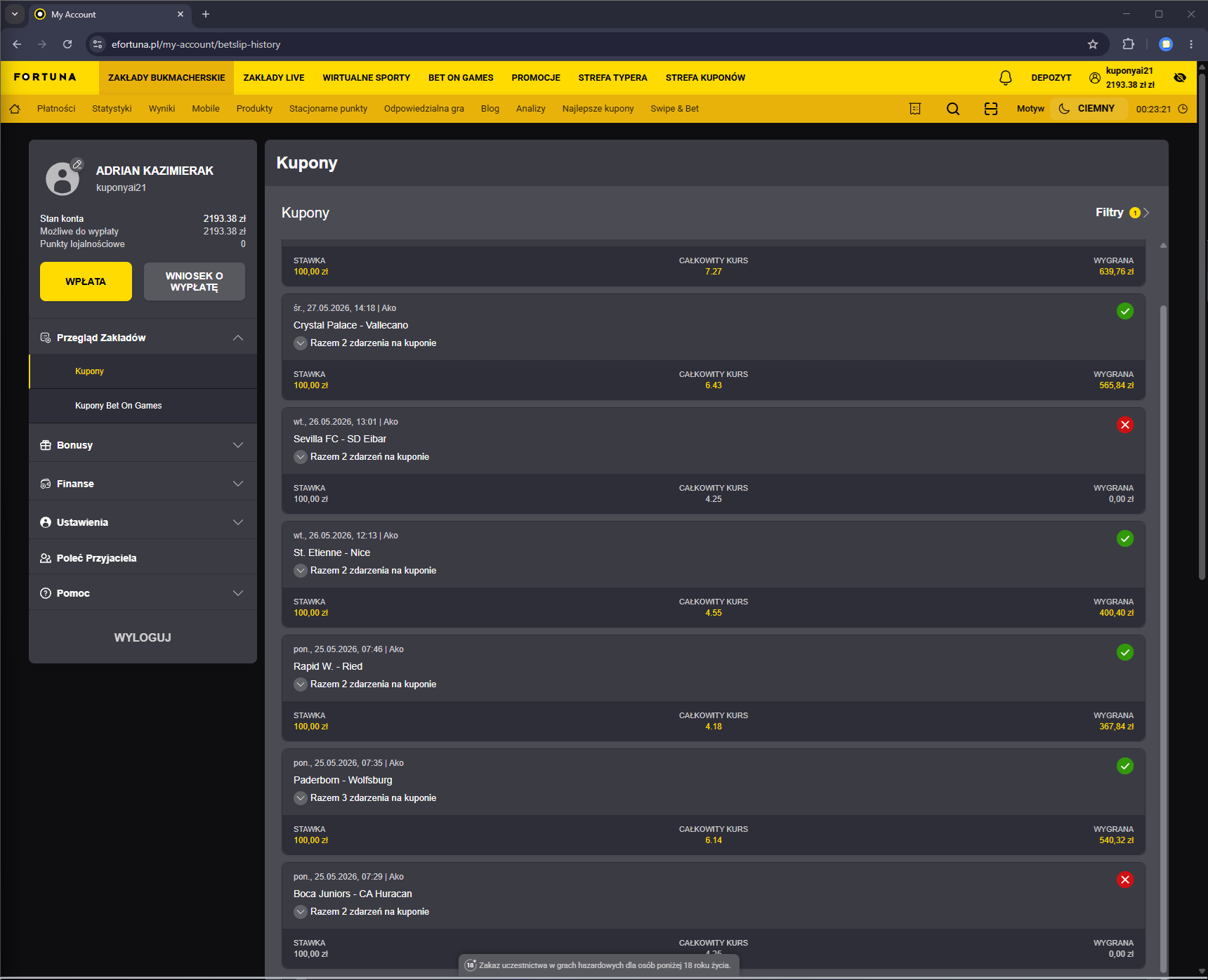The height and width of the screenshot is (980, 1208).
Task: Open the search magnifier
Action: tap(953, 109)
